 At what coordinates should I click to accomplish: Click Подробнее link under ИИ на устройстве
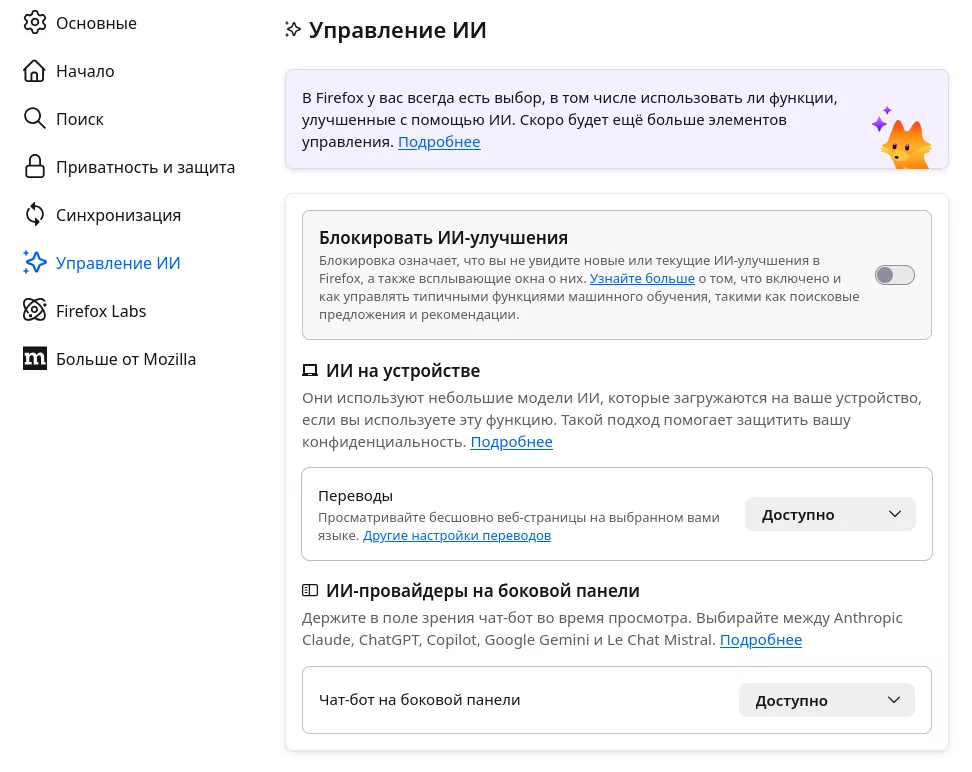pyautogui.click(x=511, y=442)
